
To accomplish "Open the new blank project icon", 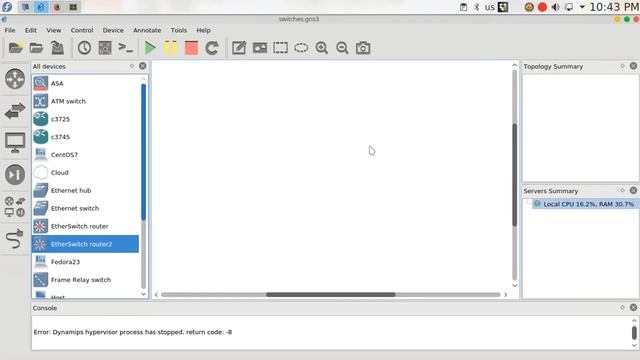I will pos(16,48).
